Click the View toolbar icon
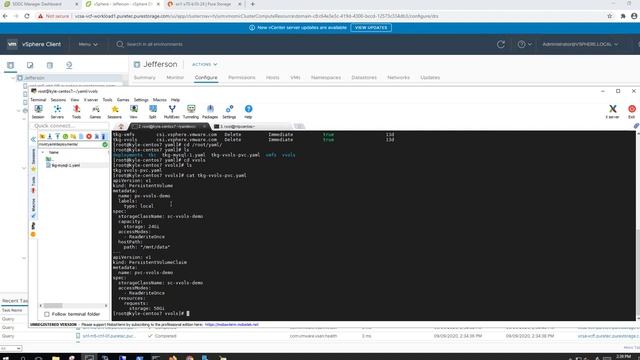 point(133,111)
